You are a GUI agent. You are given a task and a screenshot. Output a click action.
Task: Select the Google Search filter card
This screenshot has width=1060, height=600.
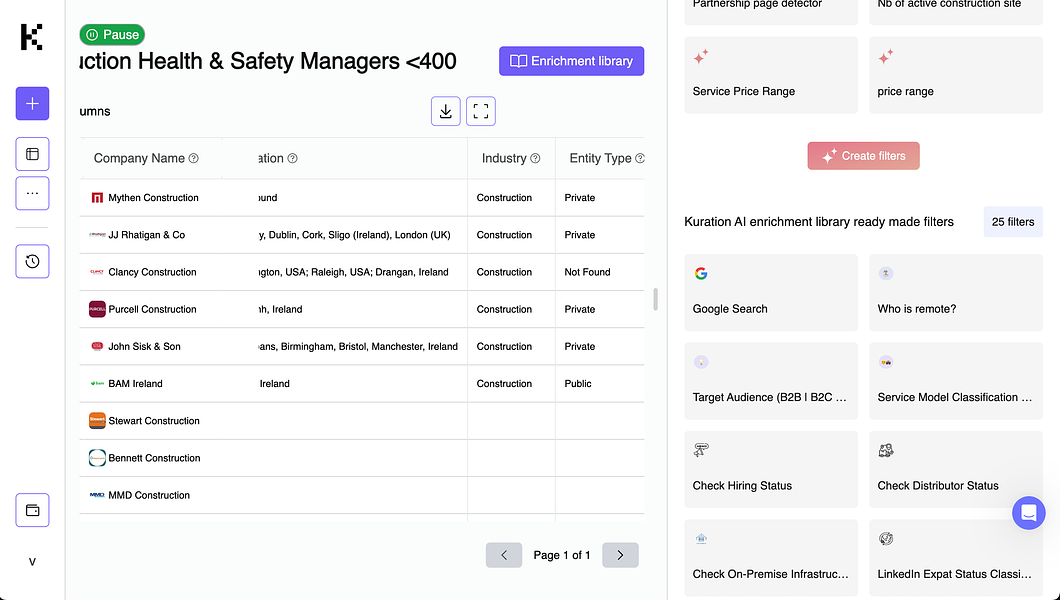771,293
